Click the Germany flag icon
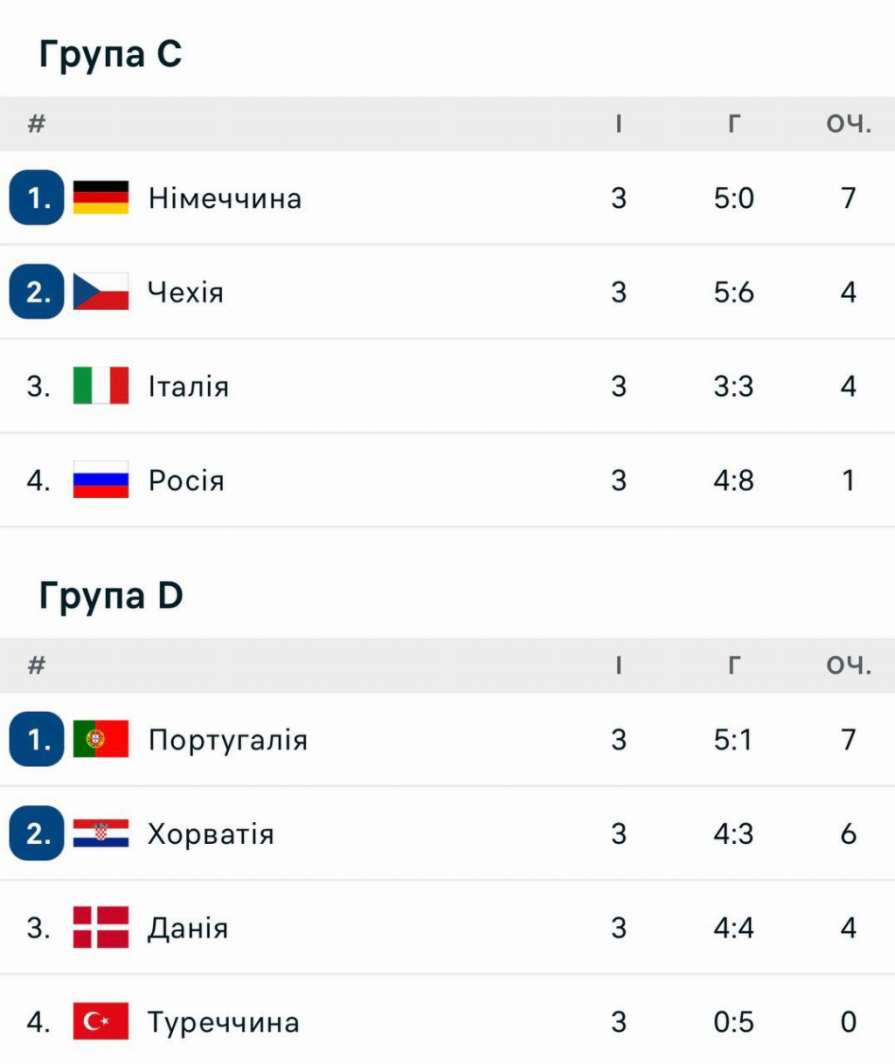895x1064 pixels. 100,197
